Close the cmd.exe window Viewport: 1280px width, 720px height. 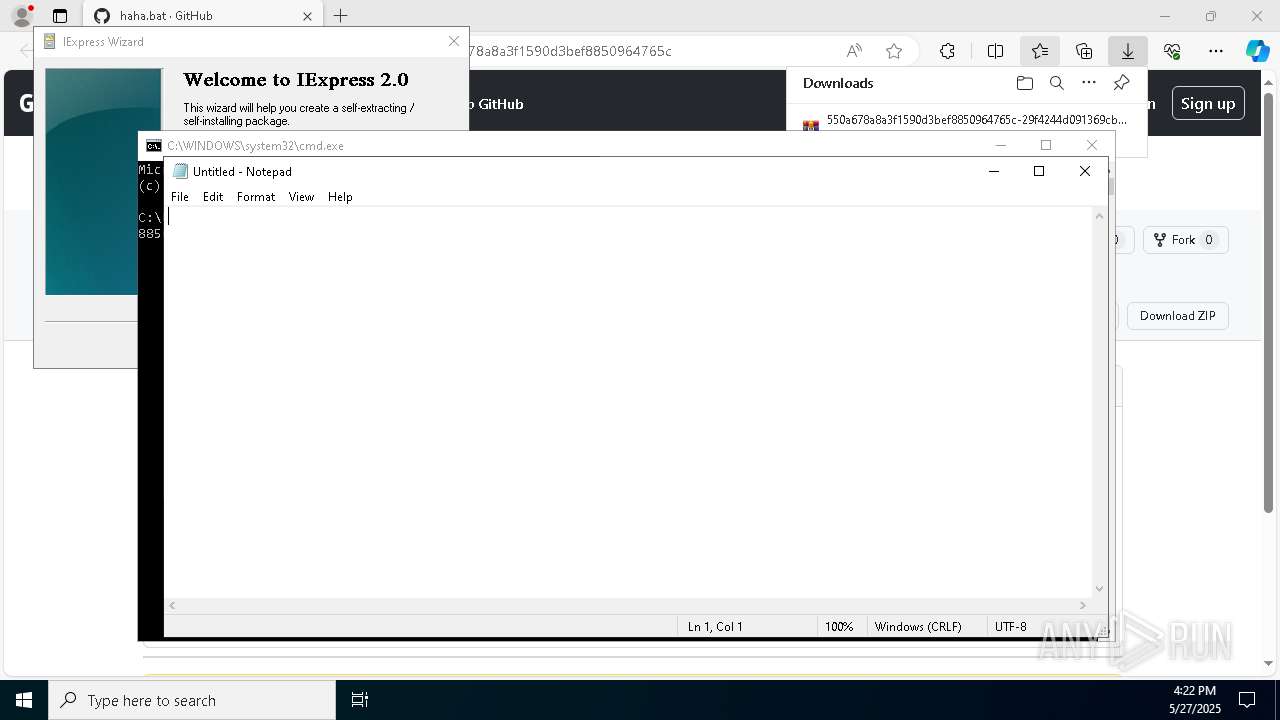(x=1092, y=145)
